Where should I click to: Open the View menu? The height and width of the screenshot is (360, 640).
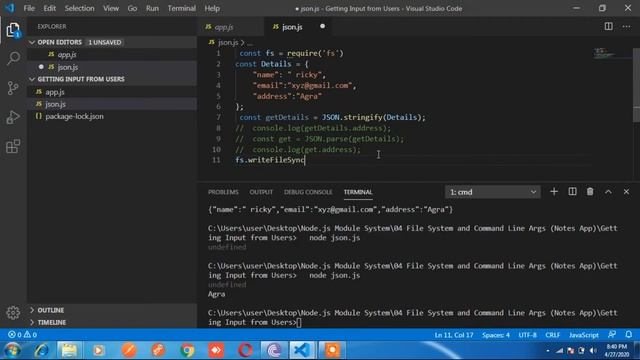coord(111,8)
